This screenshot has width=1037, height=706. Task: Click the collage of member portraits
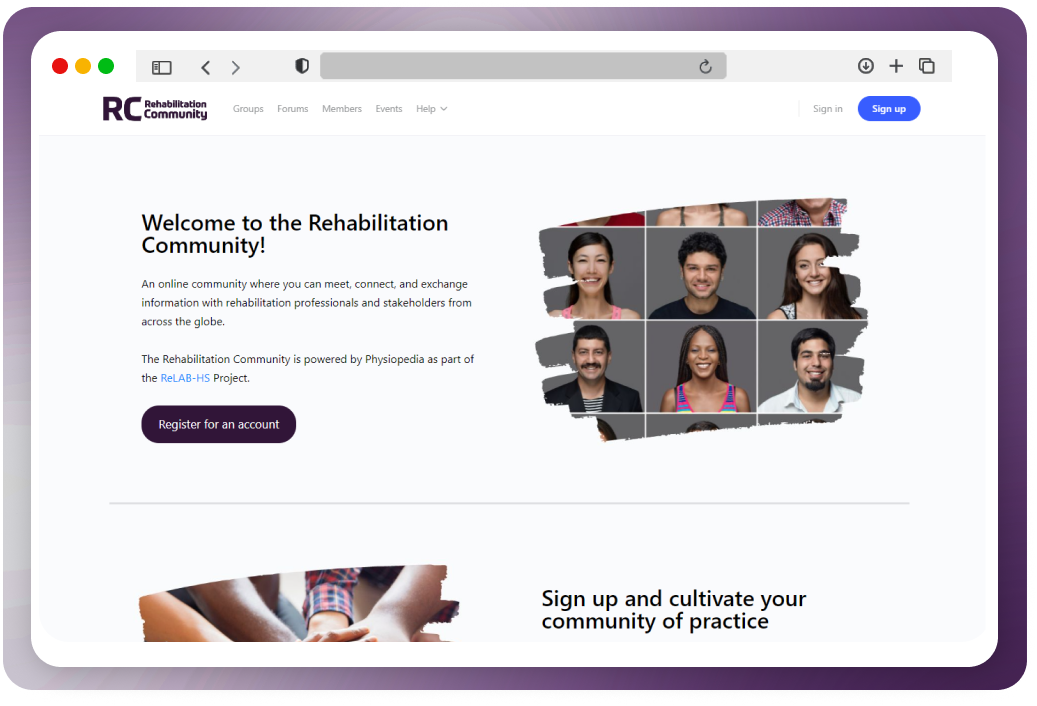[x=701, y=319]
